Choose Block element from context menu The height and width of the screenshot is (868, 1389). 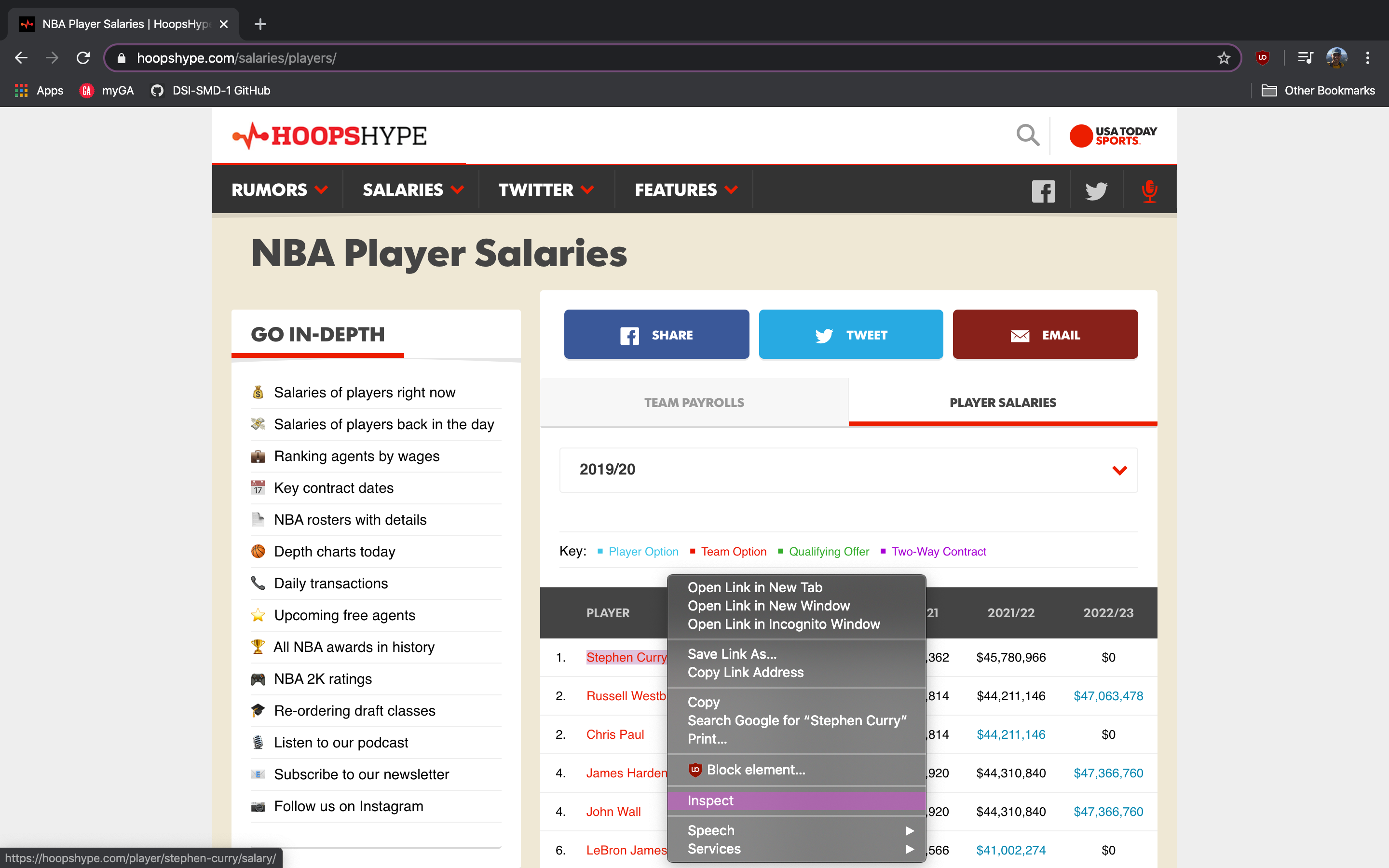[x=797, y=770]
